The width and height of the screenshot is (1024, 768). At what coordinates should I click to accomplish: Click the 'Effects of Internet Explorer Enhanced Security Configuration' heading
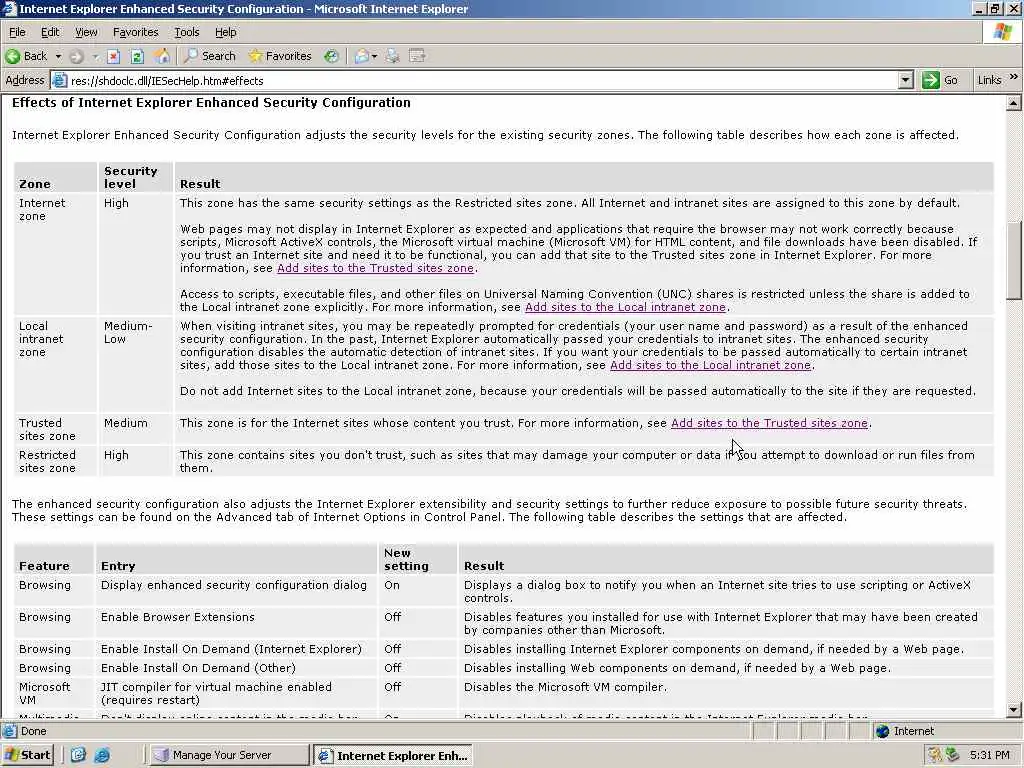point(211,103)
